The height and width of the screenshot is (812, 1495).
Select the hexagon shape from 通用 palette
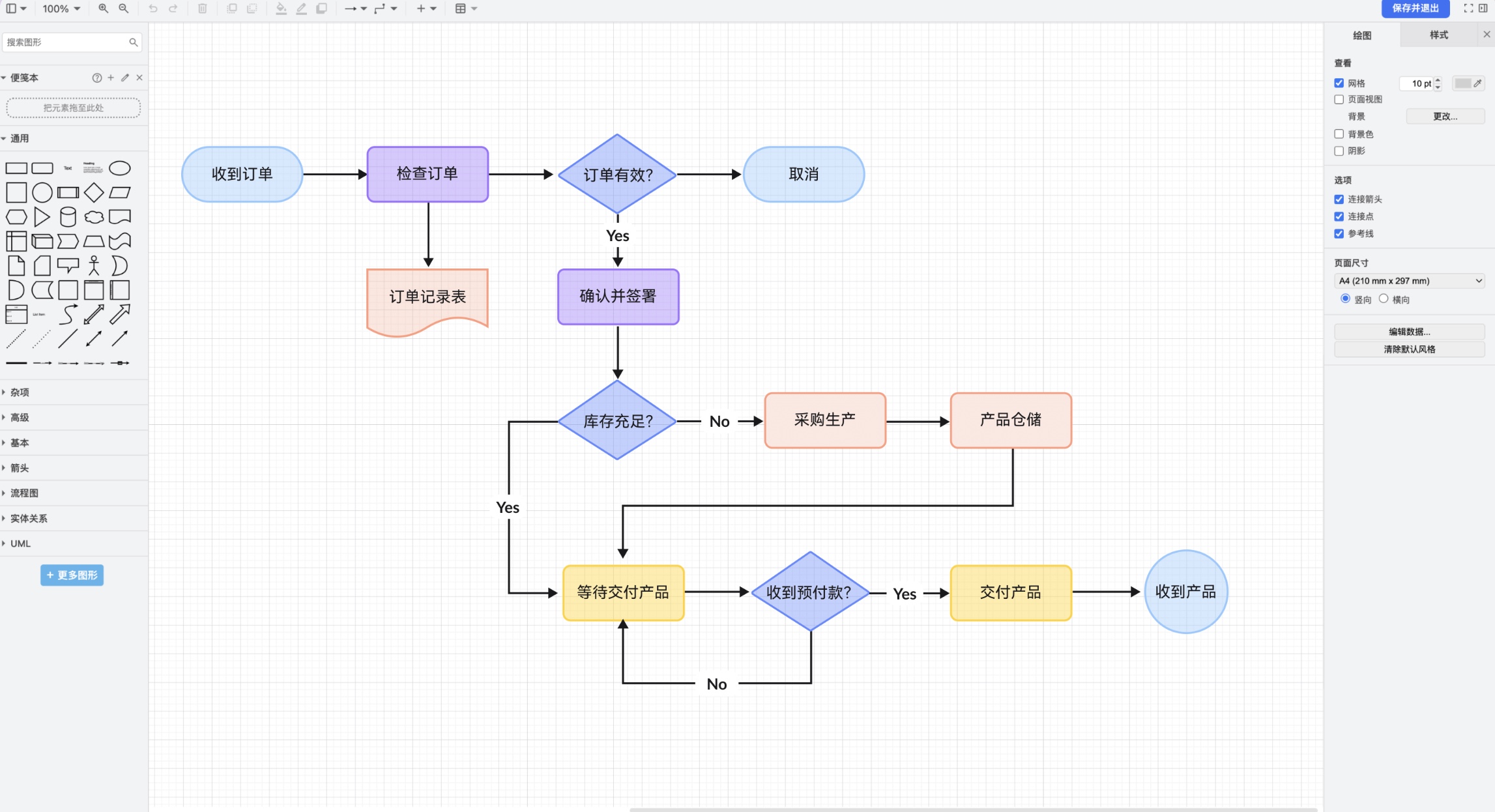click(16, 217)
